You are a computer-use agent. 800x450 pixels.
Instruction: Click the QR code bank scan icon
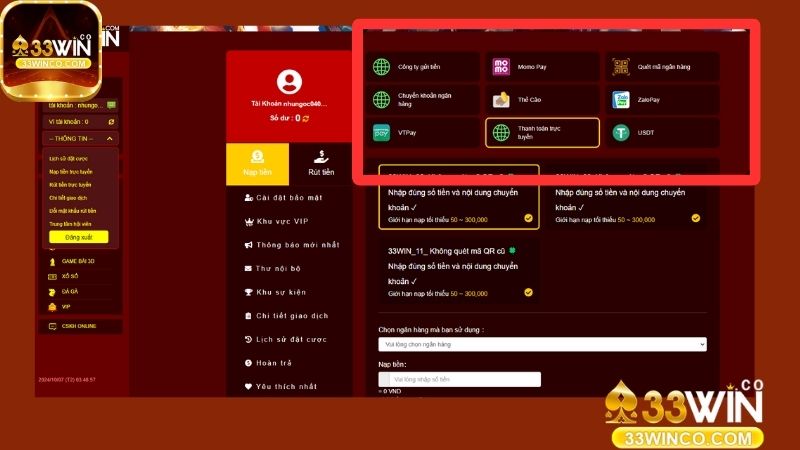coord(620,66)
